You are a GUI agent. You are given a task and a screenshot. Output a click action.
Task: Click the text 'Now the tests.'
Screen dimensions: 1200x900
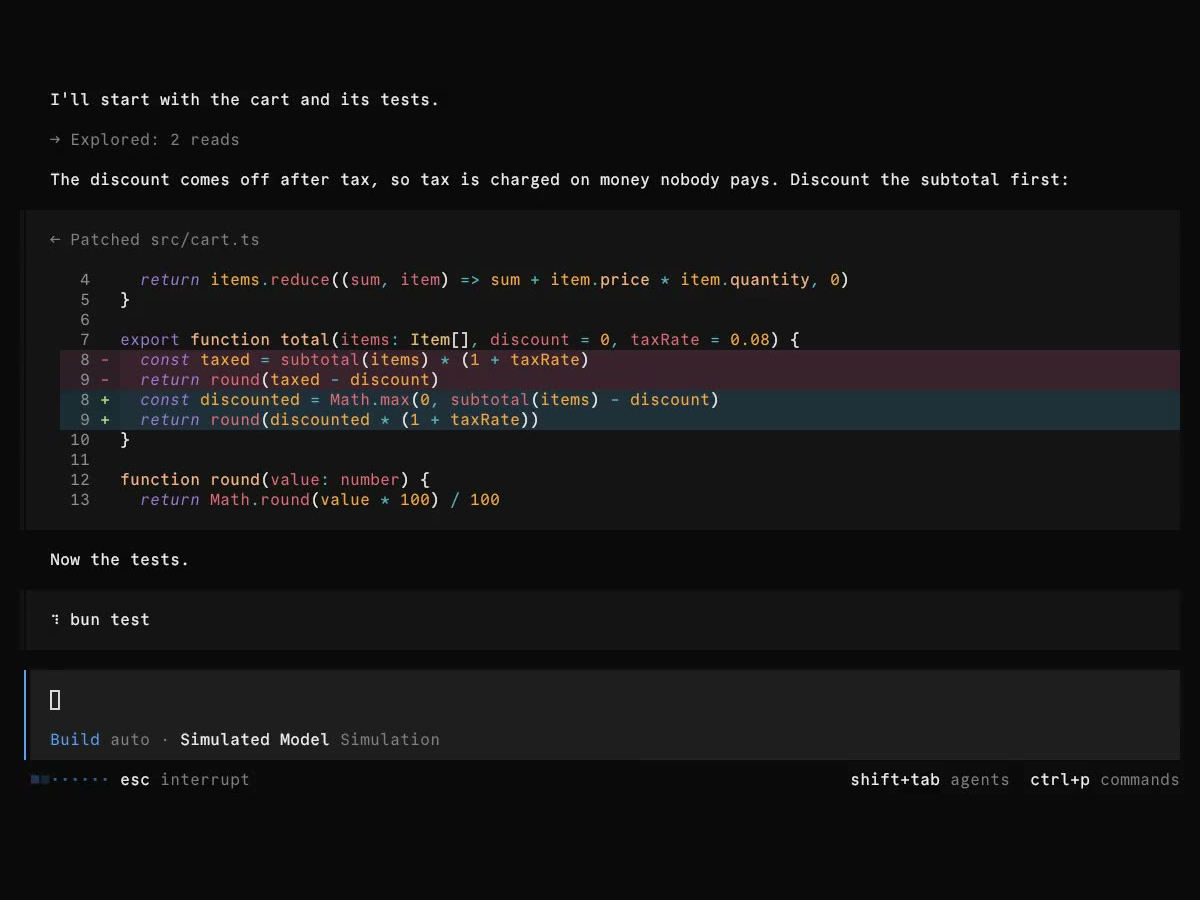[120, 560]
